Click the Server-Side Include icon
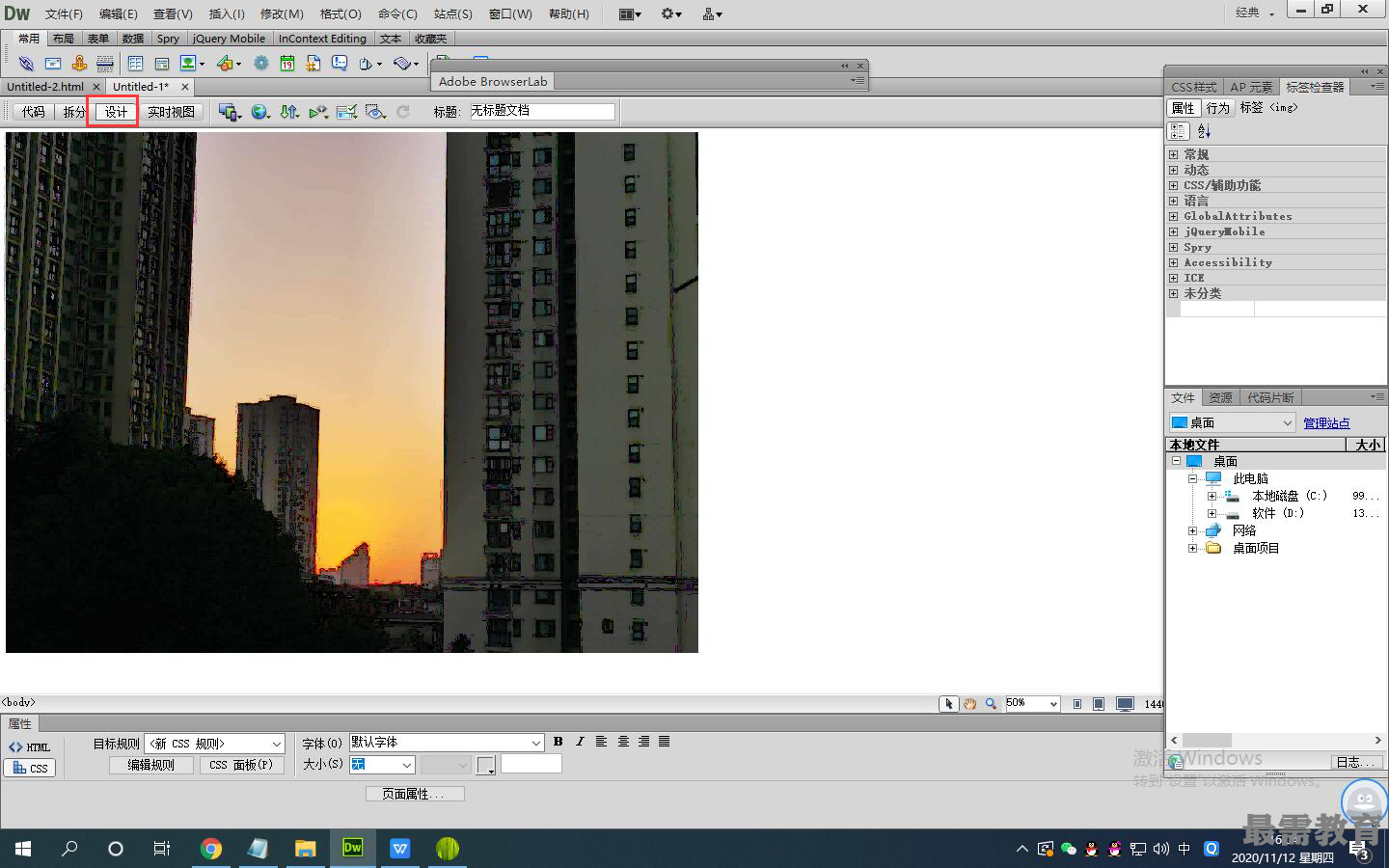This screenshot has height=868, width=1389. click(x=313, y=64)
